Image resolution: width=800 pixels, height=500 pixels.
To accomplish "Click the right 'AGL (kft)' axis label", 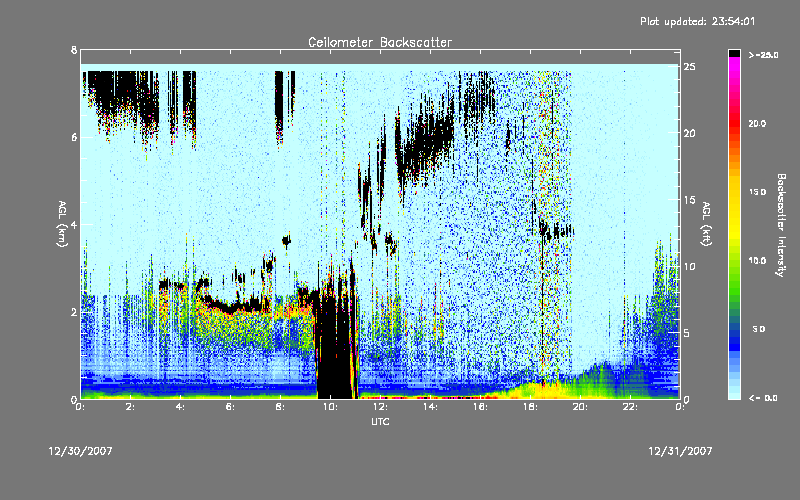I will coord(706,224).
